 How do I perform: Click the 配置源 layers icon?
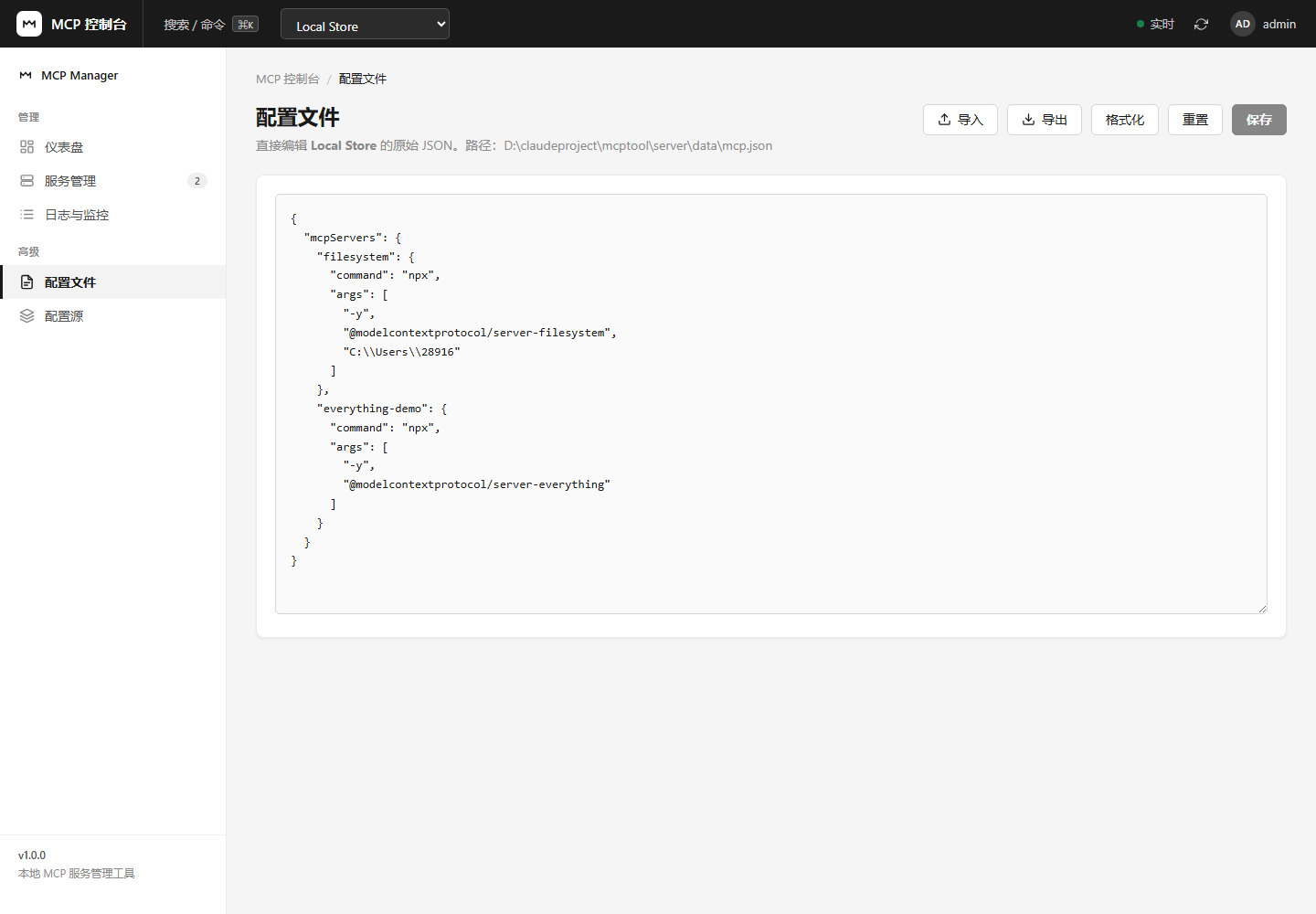click(27, 316)
